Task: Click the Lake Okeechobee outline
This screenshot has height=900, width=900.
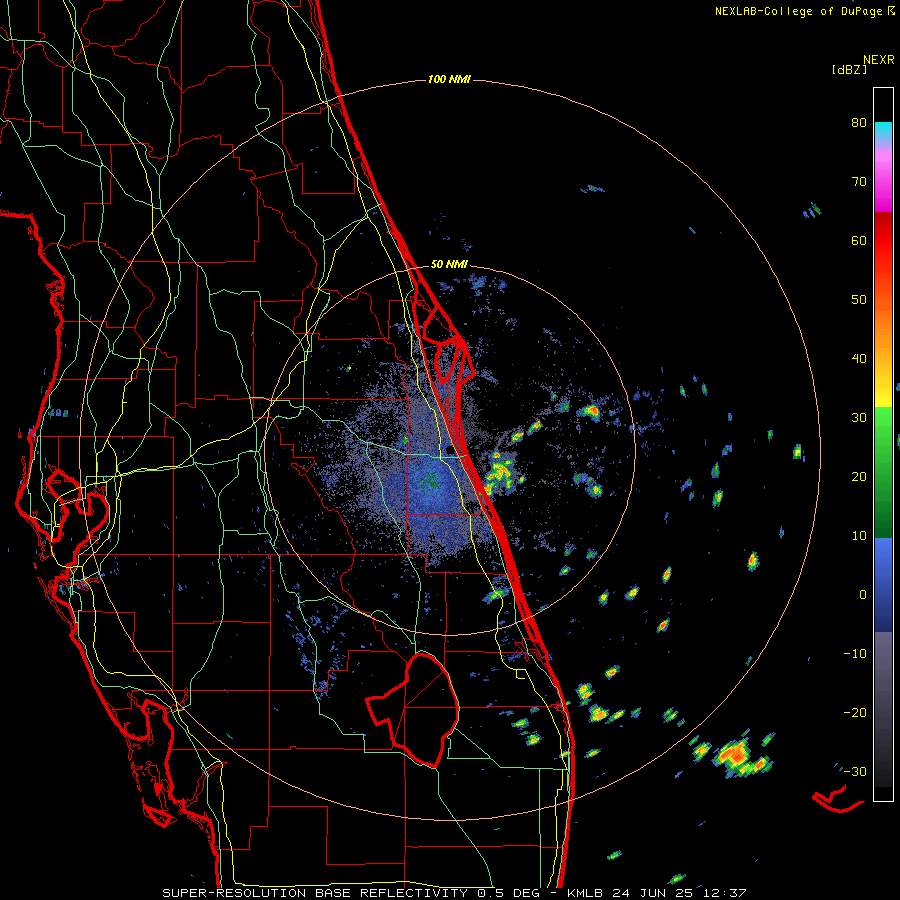Action: [413, 709]
